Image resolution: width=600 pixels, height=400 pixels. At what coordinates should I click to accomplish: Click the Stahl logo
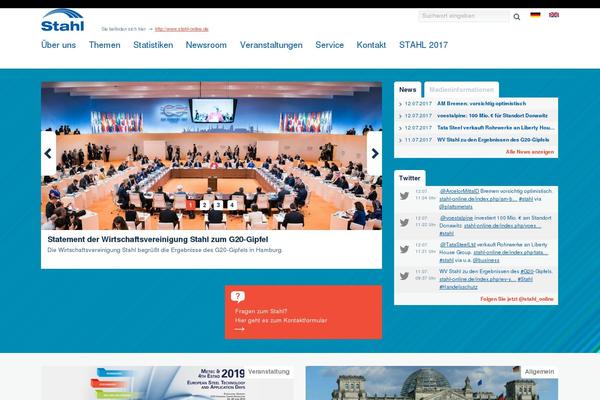pyautogui.click(x=62, y=20)
